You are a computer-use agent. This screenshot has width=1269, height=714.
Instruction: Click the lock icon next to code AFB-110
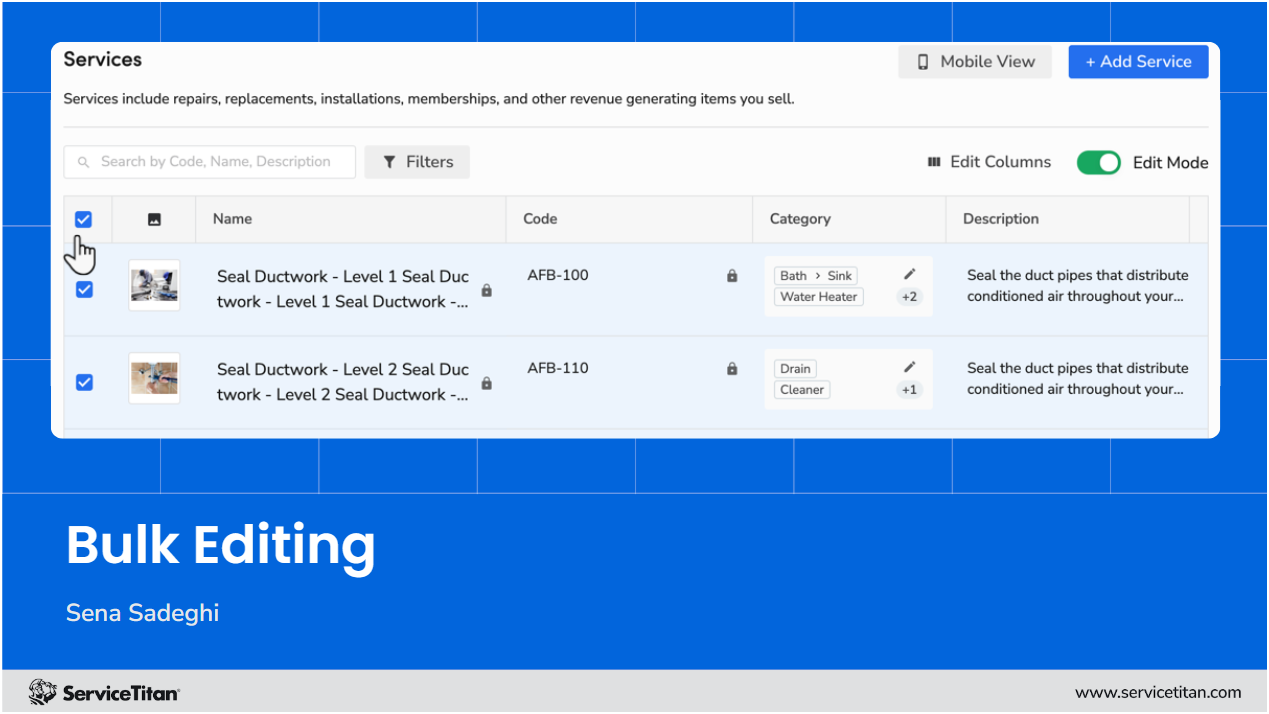(x=732, y=369)
